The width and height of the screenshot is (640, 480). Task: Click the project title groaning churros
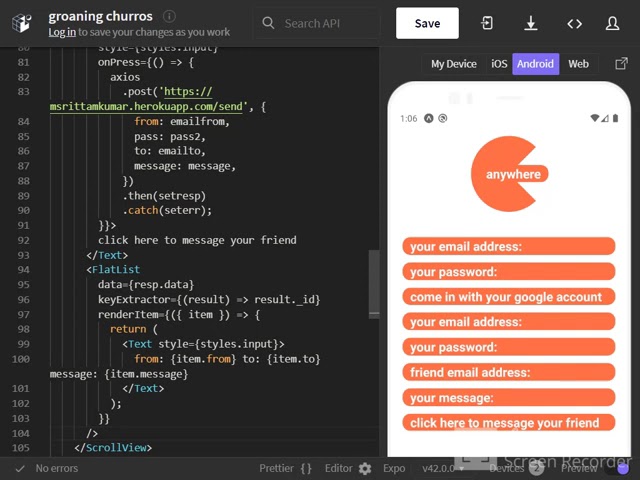[x=100, y=16]
